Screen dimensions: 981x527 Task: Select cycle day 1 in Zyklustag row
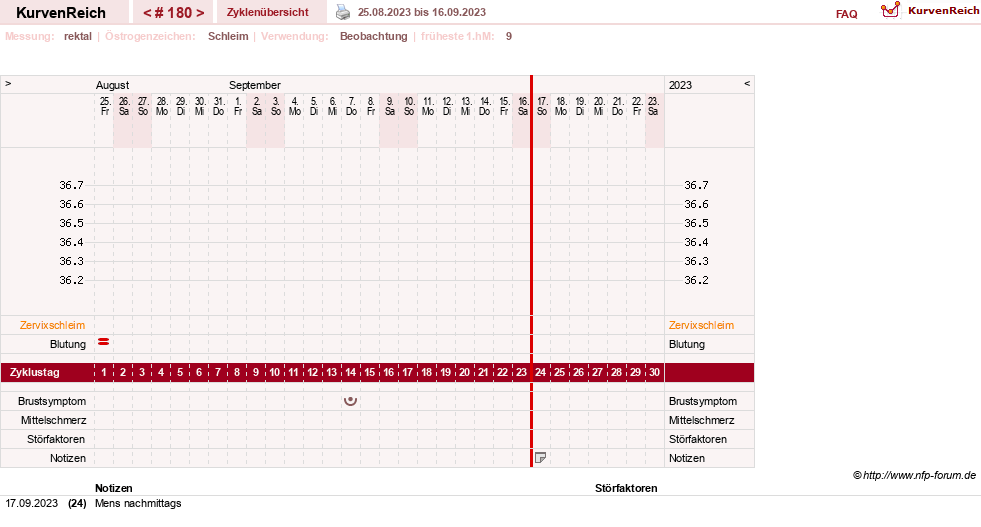[104, 372]
